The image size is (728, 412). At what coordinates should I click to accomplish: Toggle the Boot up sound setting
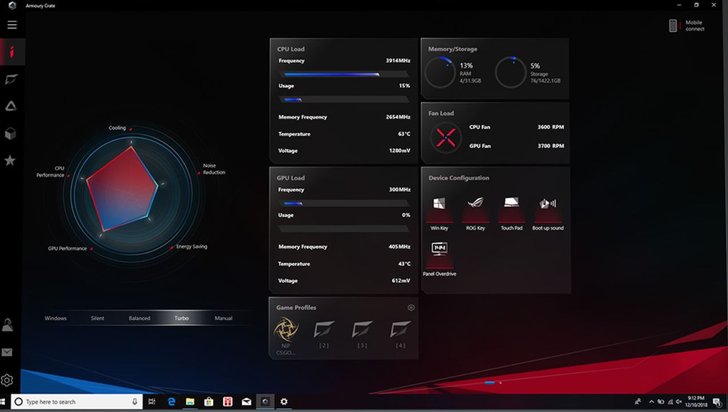pyautogui.click(x=548, y=213)
